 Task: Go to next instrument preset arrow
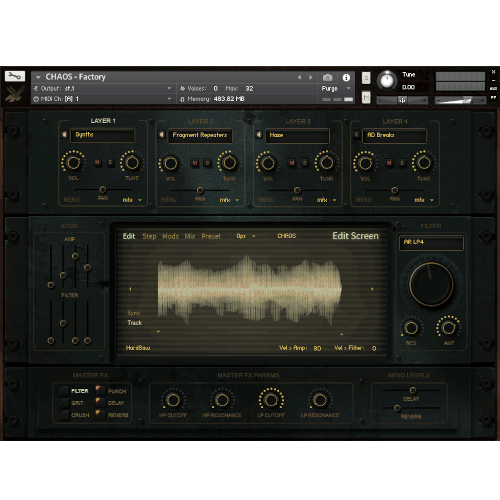point(311,77)
